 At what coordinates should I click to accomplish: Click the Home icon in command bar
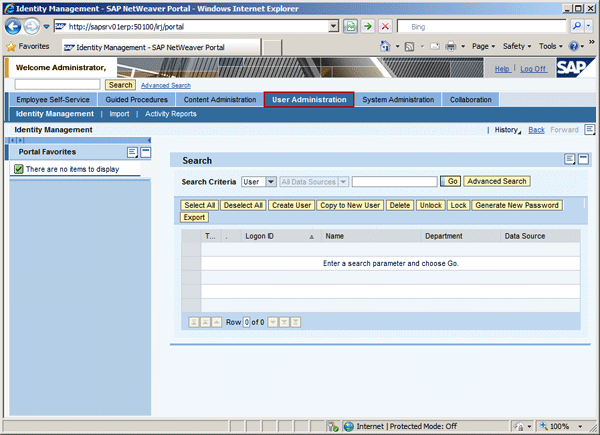click(385, 46)
